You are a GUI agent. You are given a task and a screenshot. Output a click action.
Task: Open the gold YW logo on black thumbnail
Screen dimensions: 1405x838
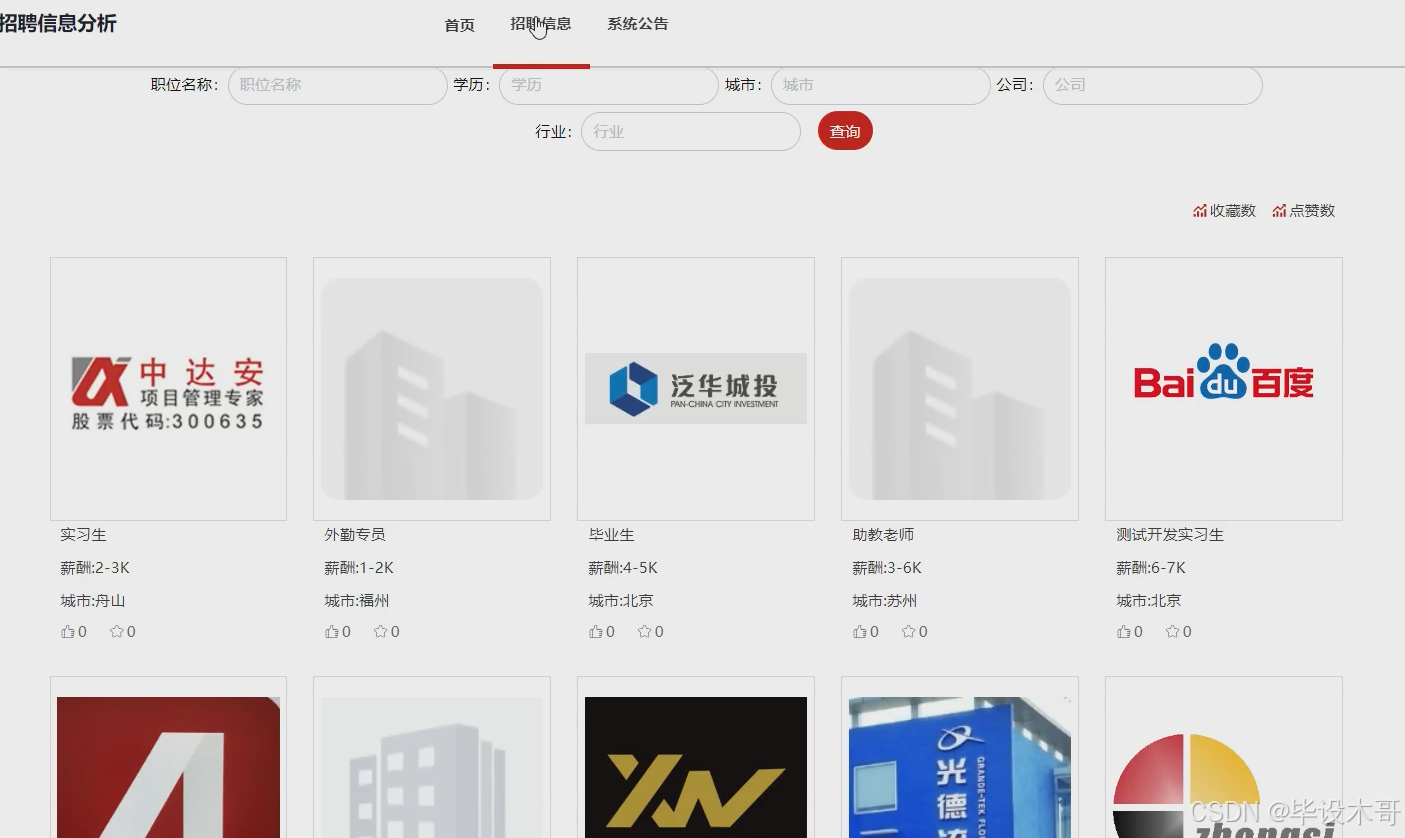pos(696,767)
